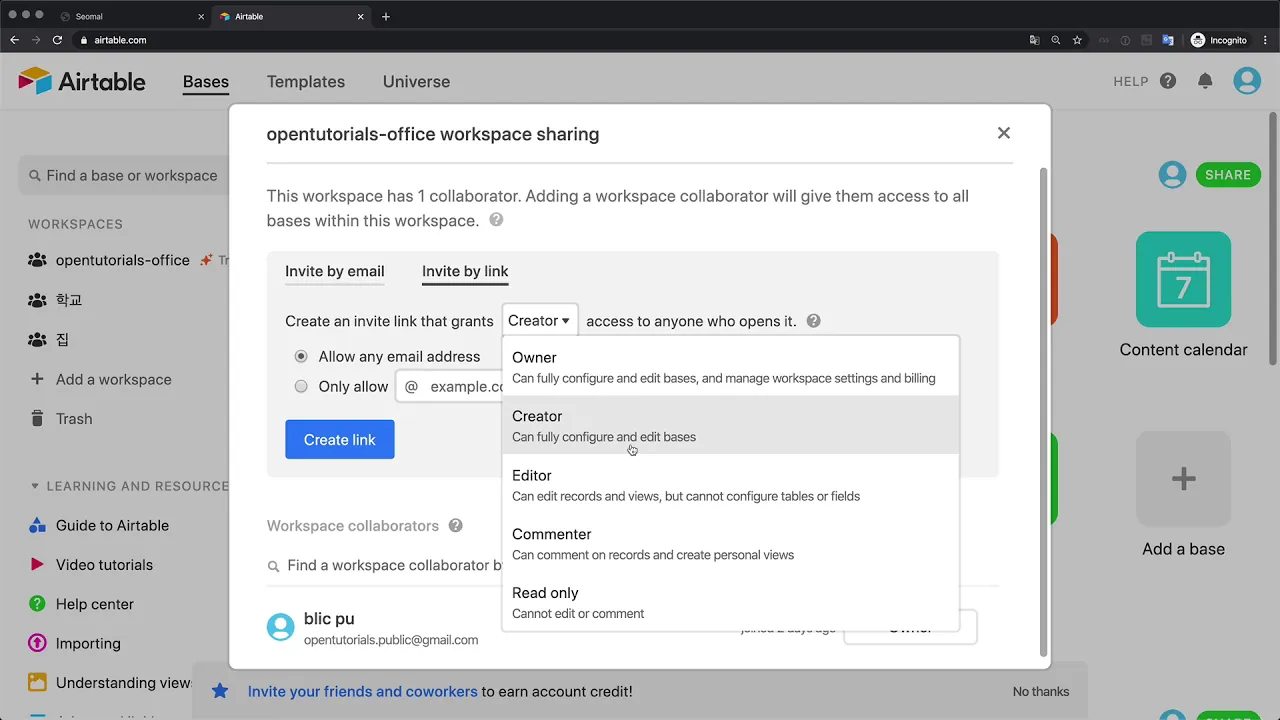Click the Add a base plus tile
Screen dimensions: 1280x720
[1183, 478]
